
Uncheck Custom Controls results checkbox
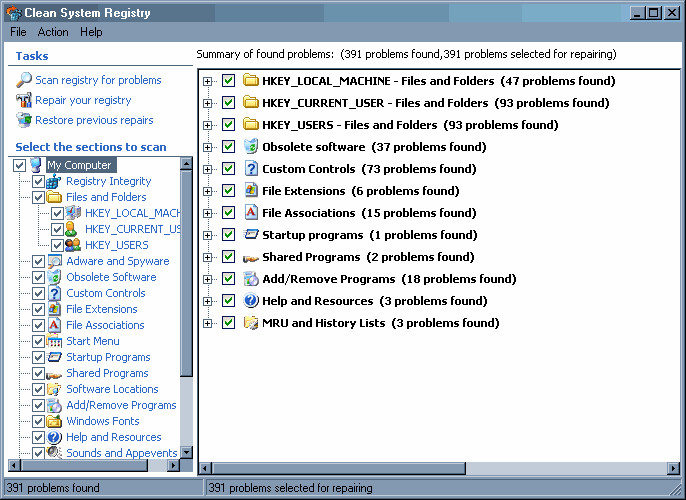coord(228,168)
